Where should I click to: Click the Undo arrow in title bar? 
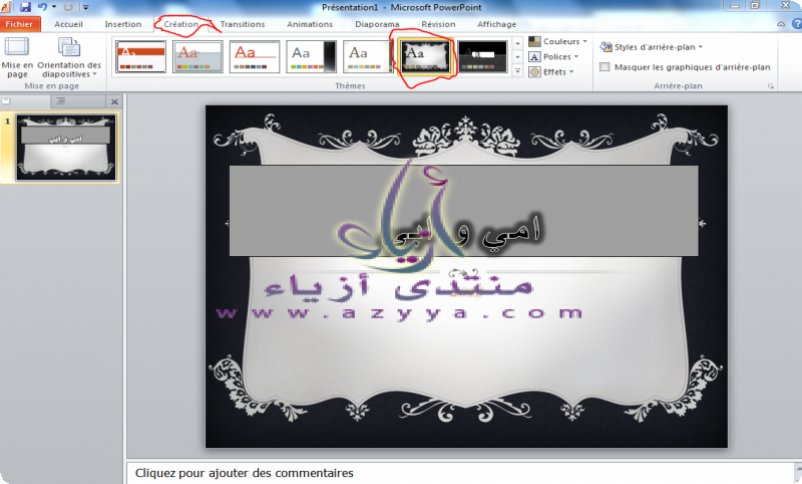[x=43, y=7]
